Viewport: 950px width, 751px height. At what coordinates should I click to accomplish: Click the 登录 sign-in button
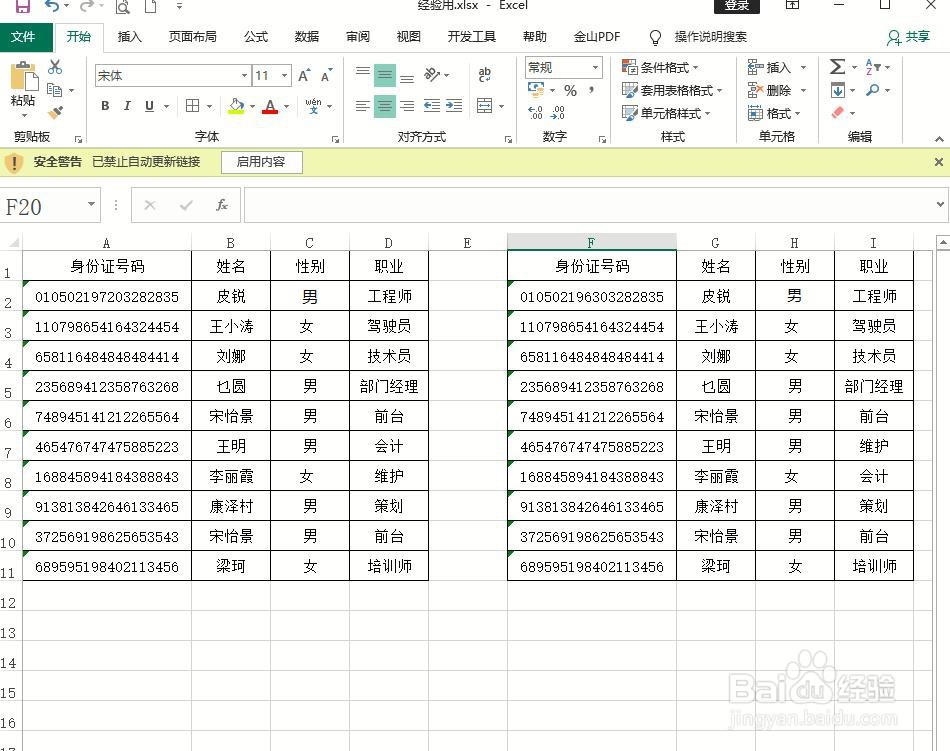coord(737,5)
